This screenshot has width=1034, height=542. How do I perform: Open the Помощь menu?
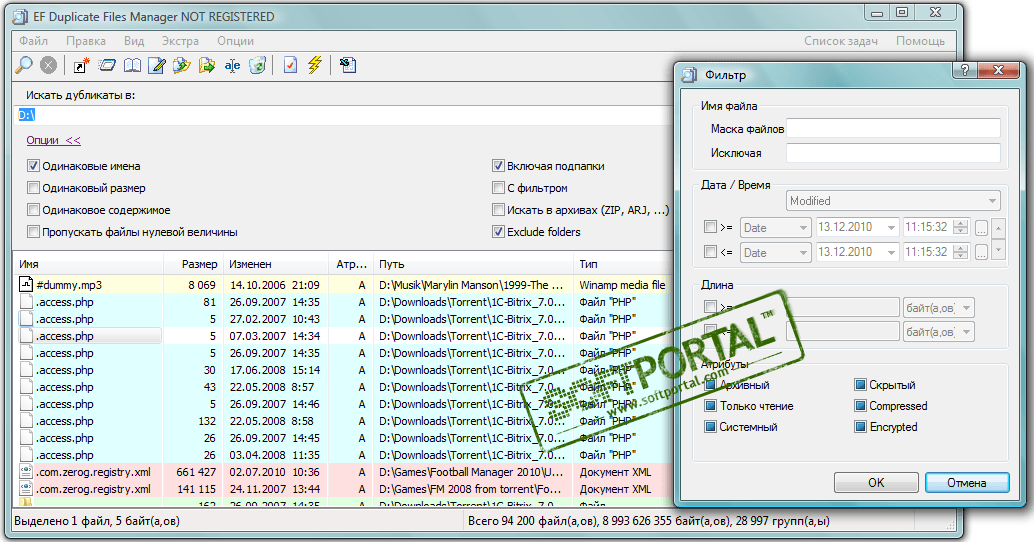pos(920,41)
